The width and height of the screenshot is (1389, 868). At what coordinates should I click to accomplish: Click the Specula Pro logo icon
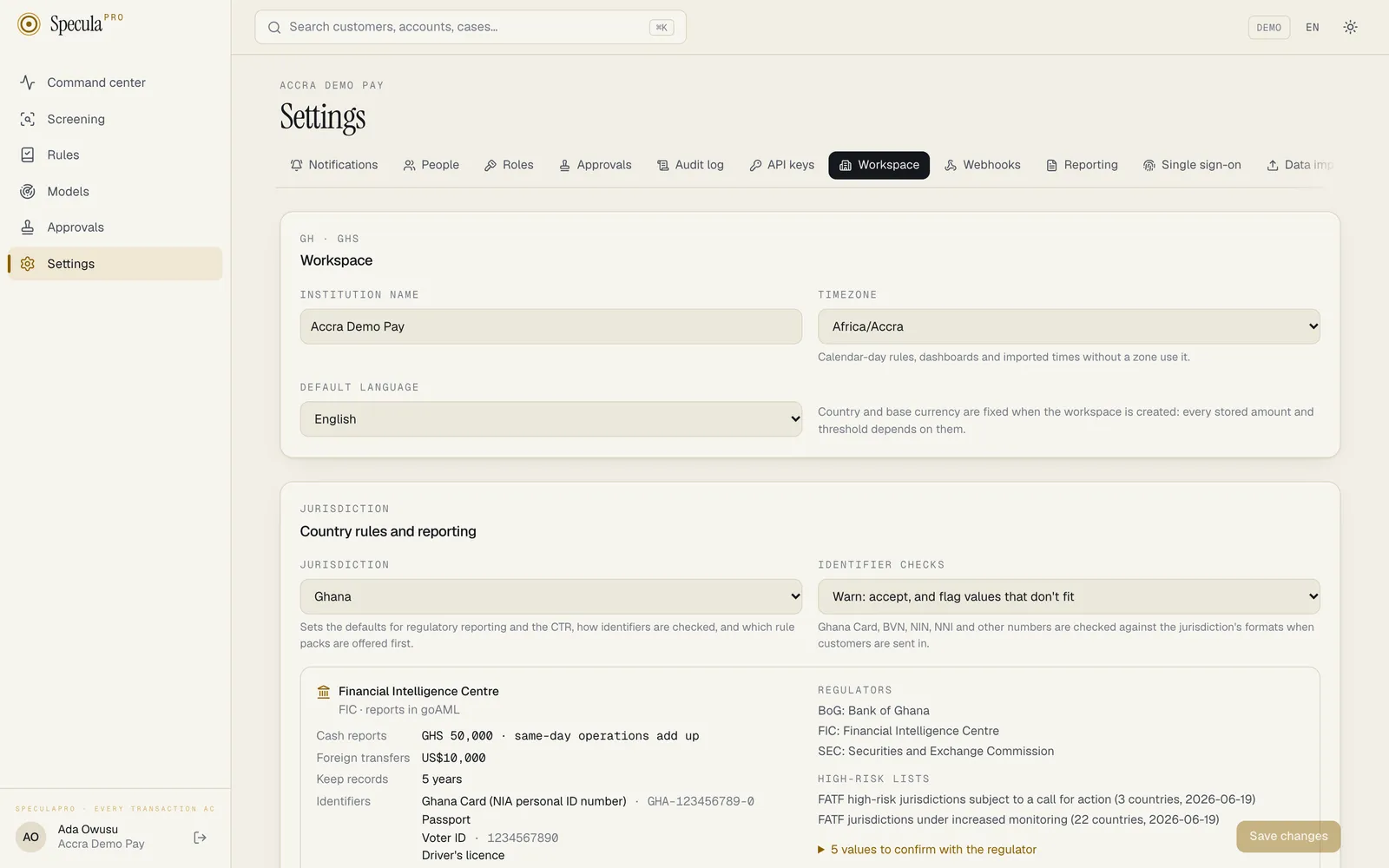coord(29,24)
